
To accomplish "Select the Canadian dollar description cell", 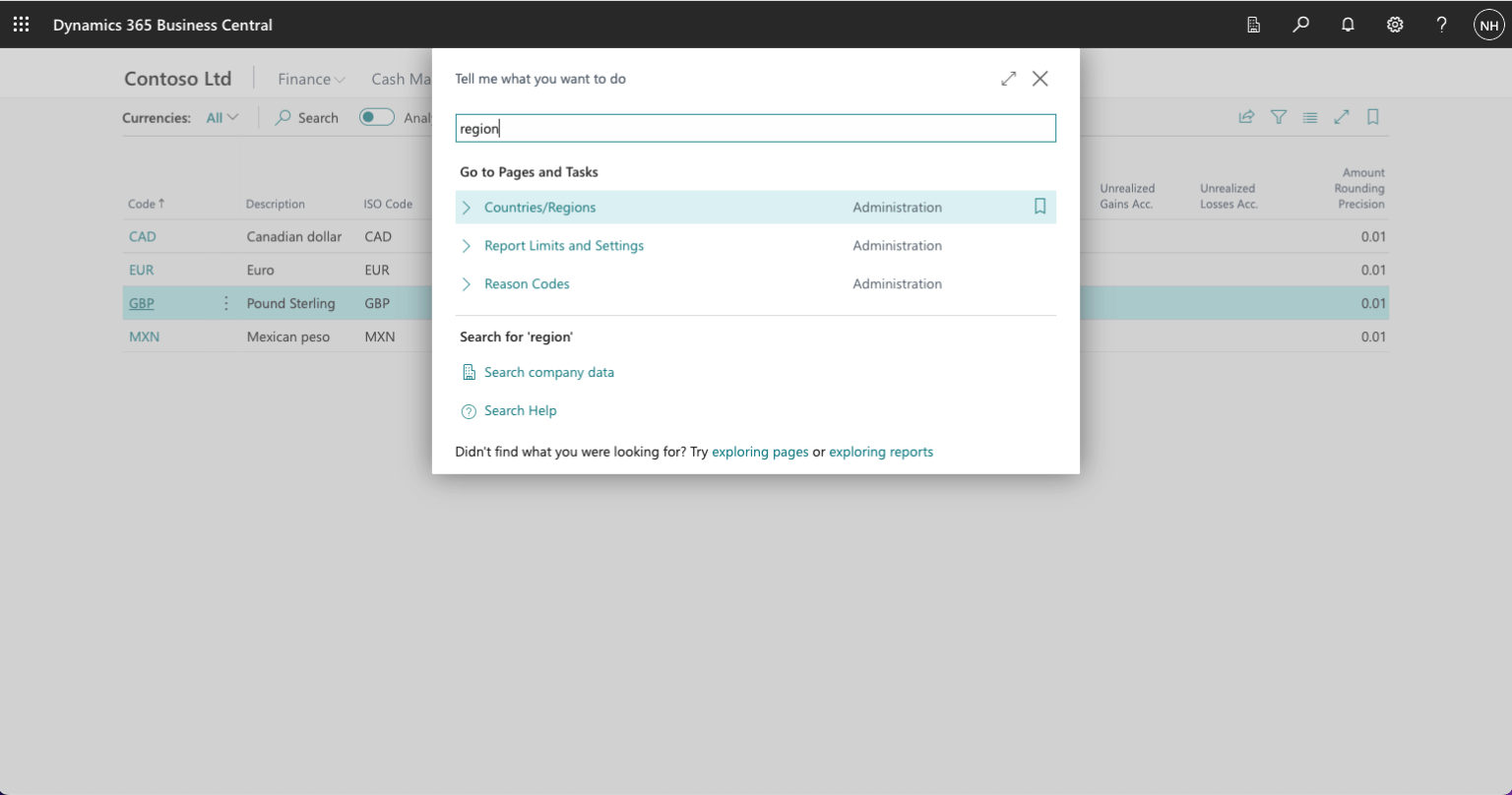I will click(294, 237).
